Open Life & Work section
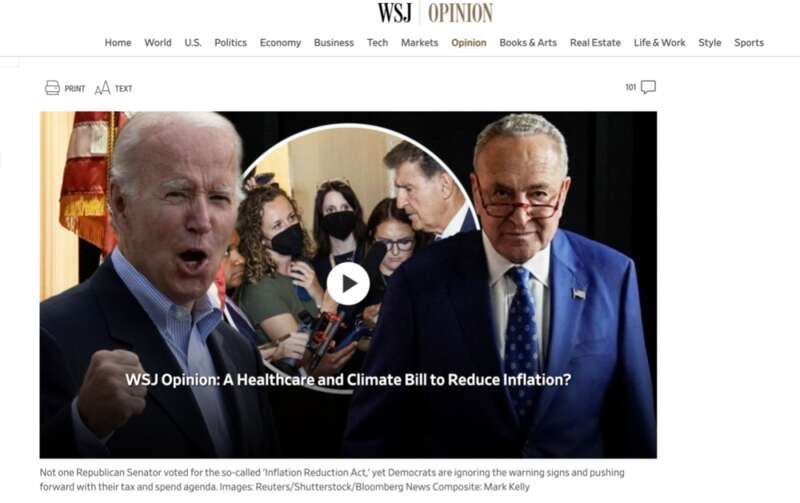 pos(660,43)
